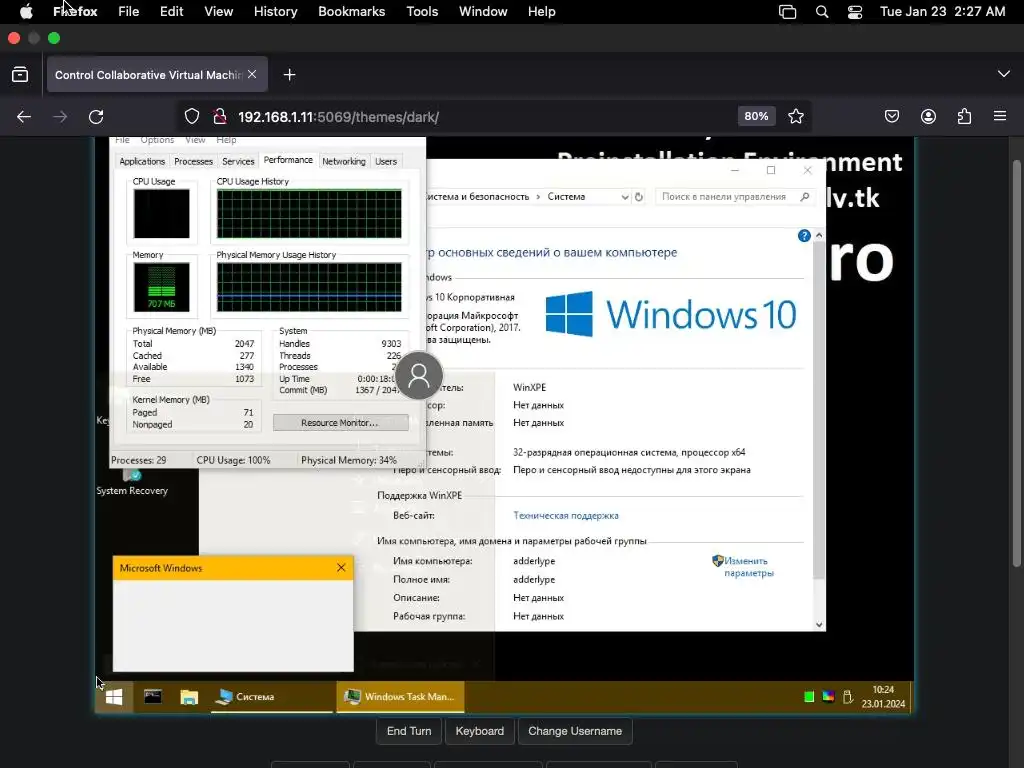Select Windows Task Manager taskbar button
This screenshot has height=768, width=1024.
pyautogui.click(x=400, y=697)
